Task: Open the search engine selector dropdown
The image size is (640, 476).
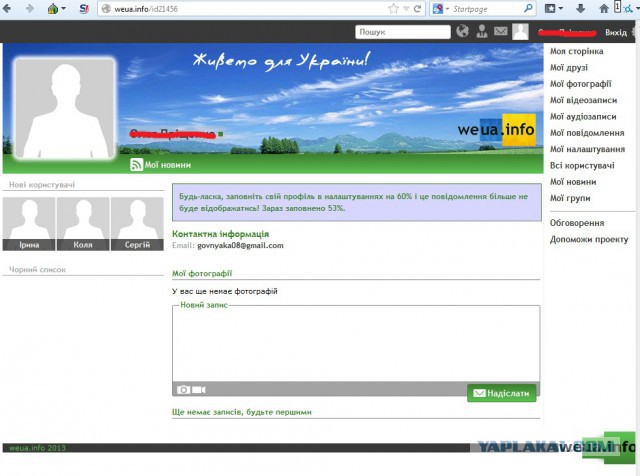Action: (441, 9)
